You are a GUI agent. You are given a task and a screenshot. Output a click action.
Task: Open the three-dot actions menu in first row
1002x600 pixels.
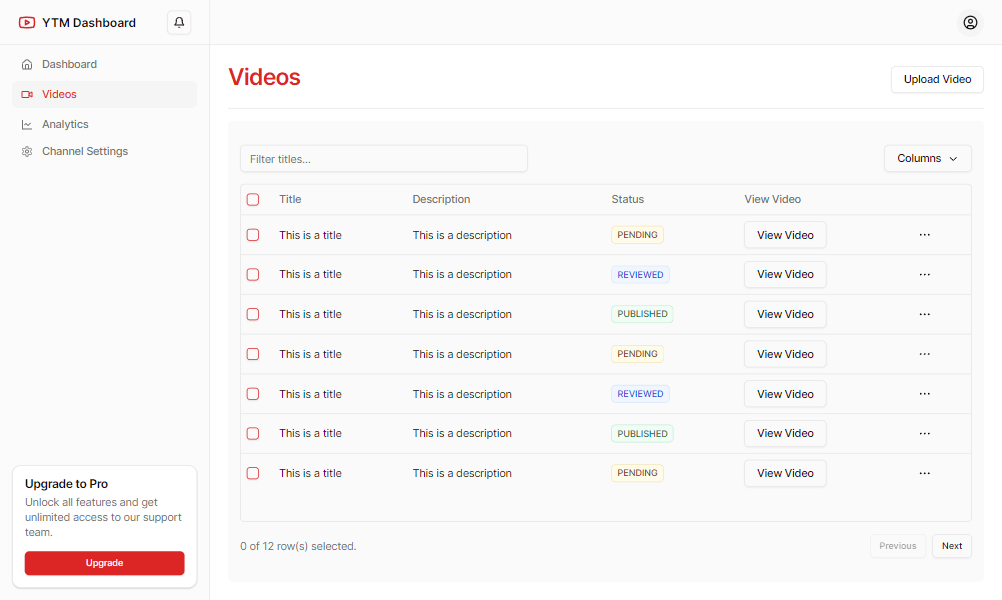924,235
